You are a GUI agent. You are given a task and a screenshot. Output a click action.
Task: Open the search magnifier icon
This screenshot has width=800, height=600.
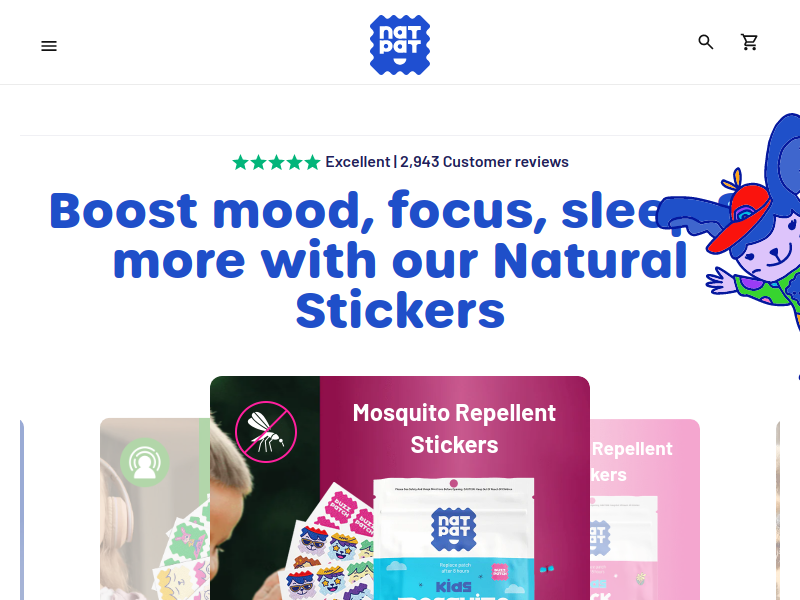pos(706,42)
